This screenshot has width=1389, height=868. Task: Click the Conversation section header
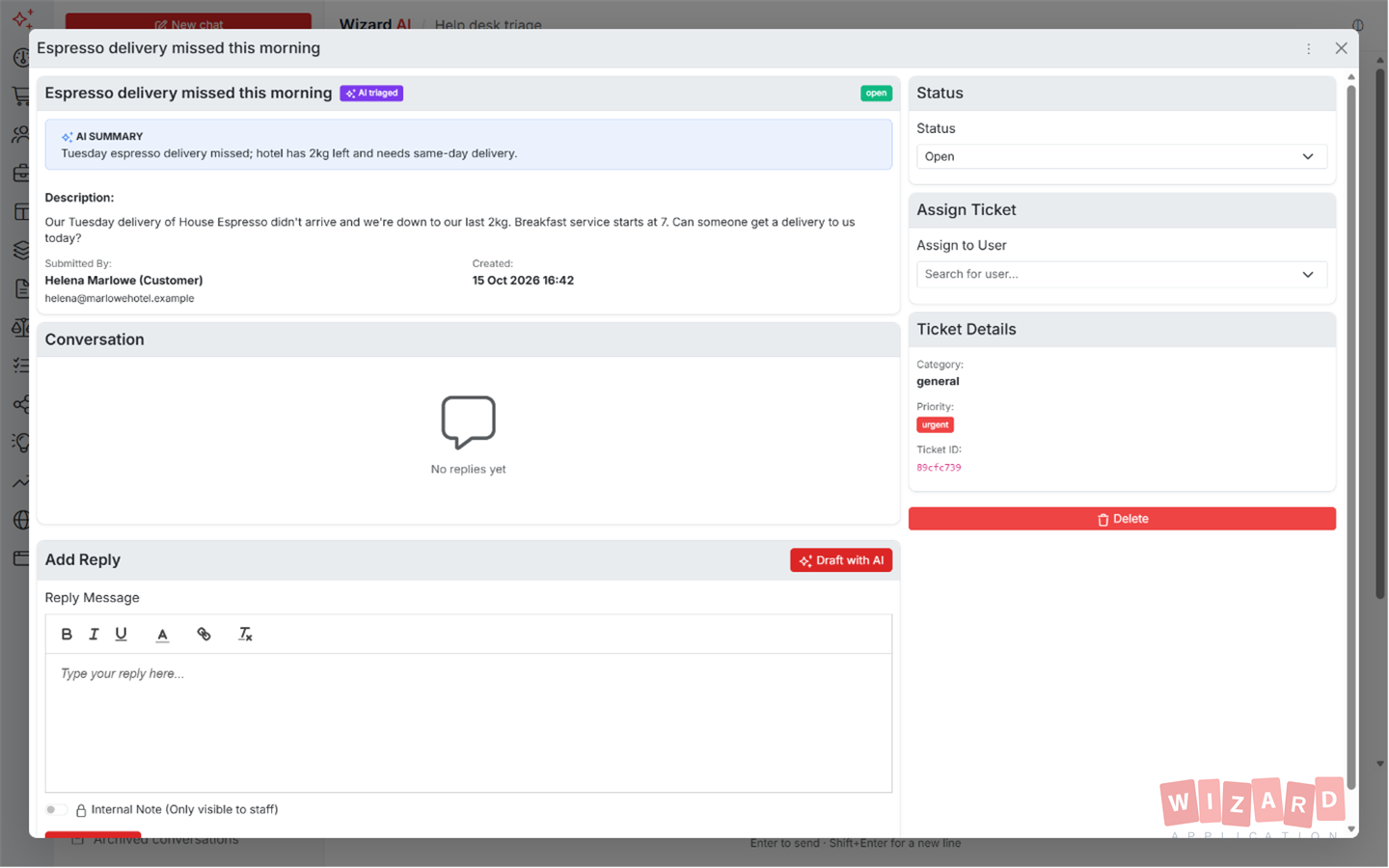click(469, 339)
